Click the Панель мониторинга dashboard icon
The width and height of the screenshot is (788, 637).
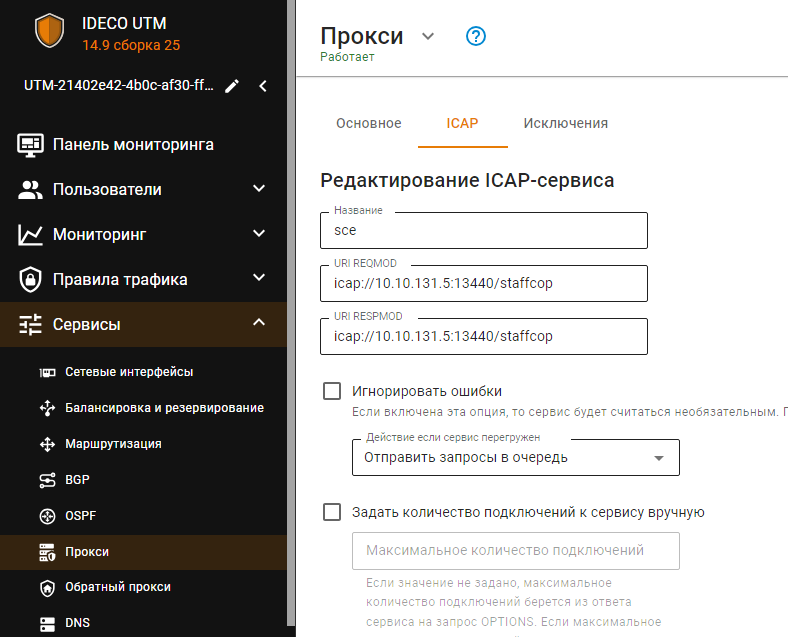30,144
